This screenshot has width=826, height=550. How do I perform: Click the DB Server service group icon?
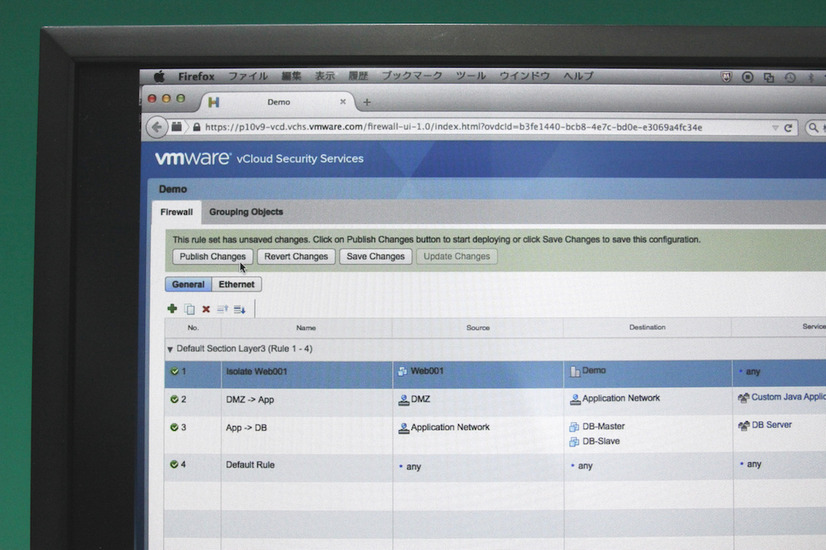(743, 425)
